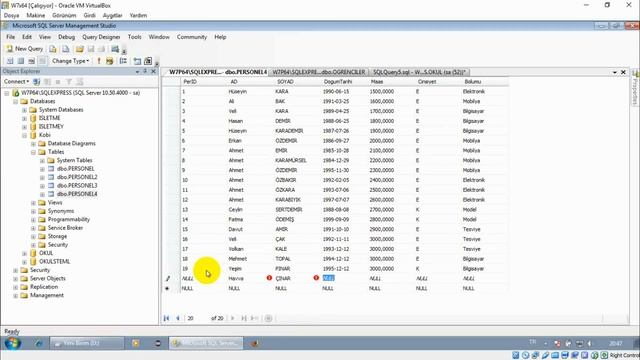Collapse the Tables folder node
The width and height of the screenshot is (640, 360).
point(33,152)
